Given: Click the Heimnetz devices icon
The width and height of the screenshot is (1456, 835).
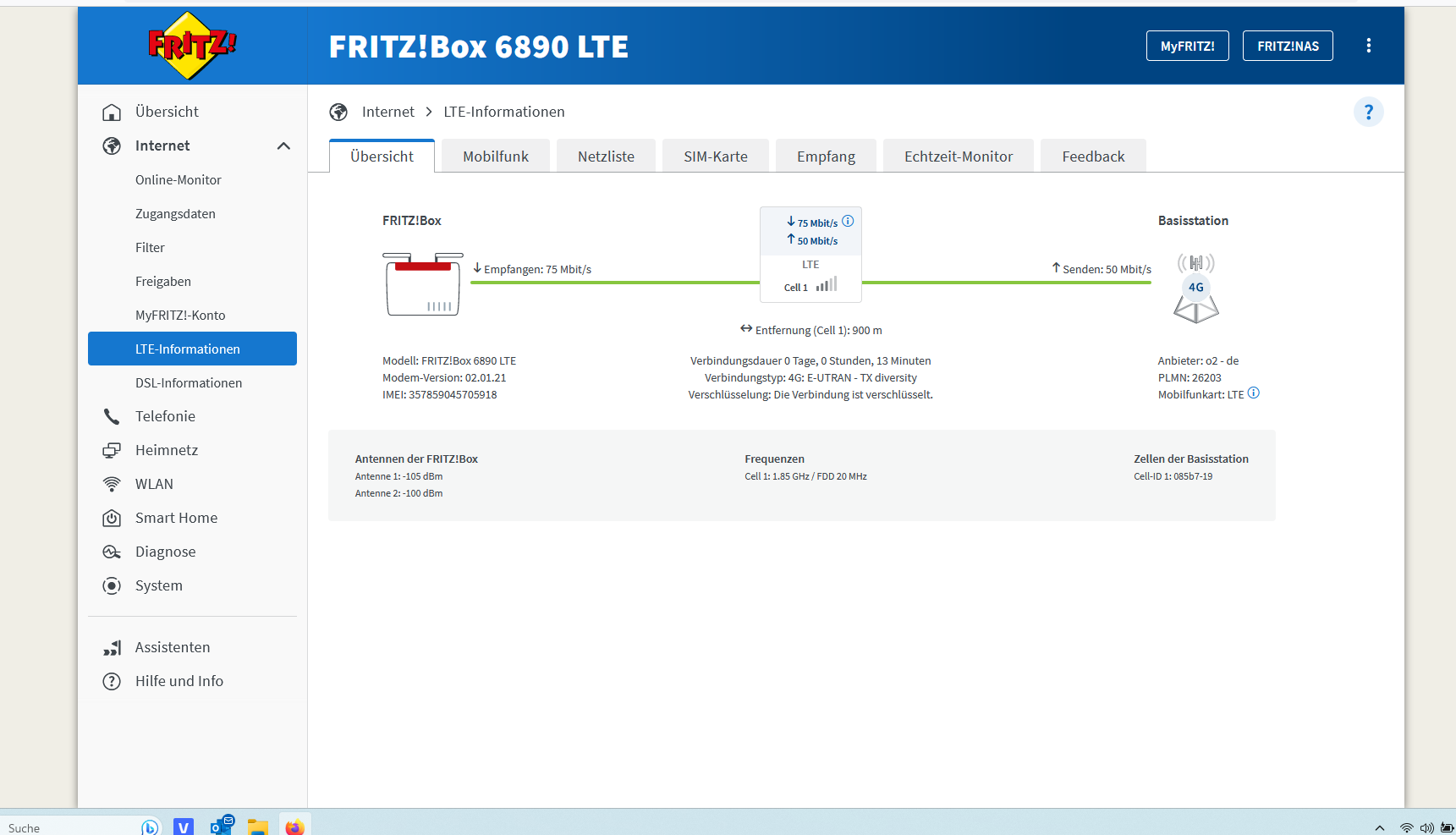Looking at the screenshot, I should click(x=112, y=450).
